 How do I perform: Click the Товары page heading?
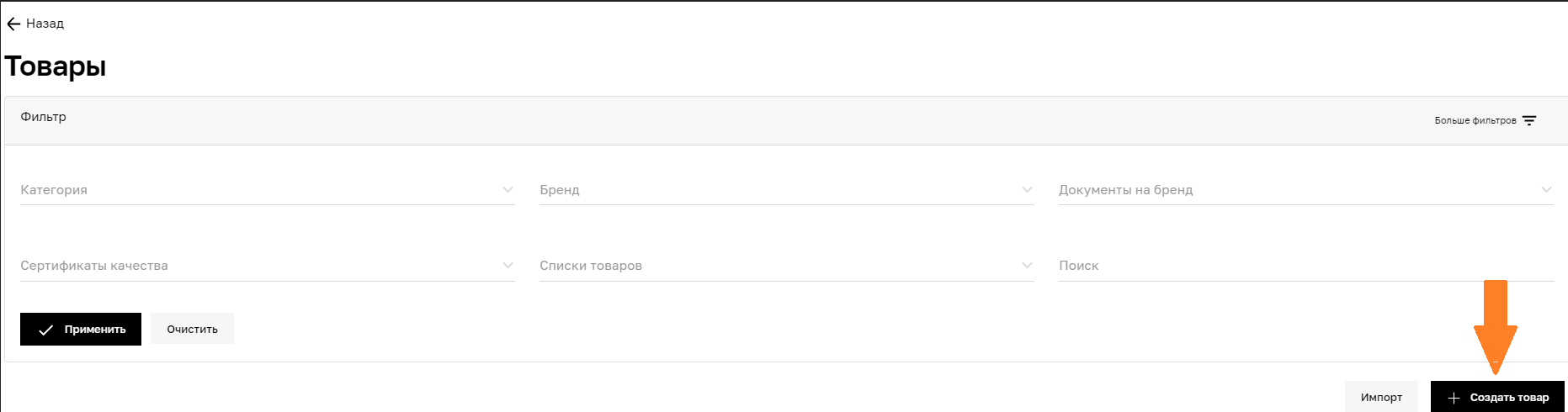coord(56,66)
